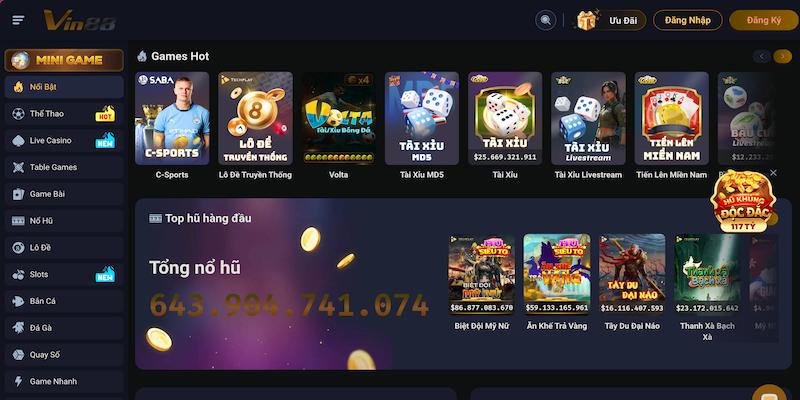Screen dimensions: 800x400
Task: Click the Live Casino spade icon
Action: (18, 141)
